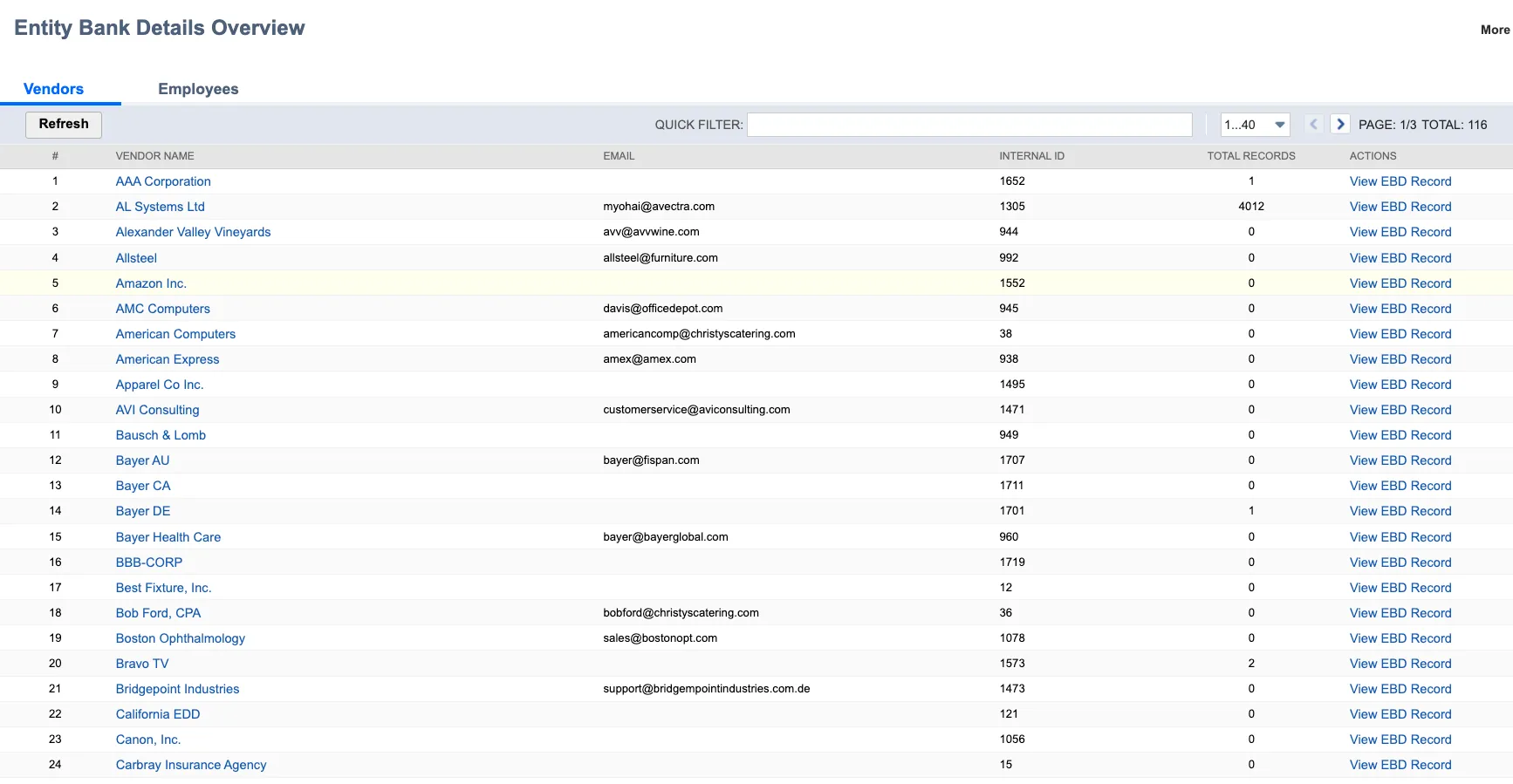Screen dimensions: 1513x784
Task: Open Bridgepoint Industries vendor link
Action: point(177,689)
